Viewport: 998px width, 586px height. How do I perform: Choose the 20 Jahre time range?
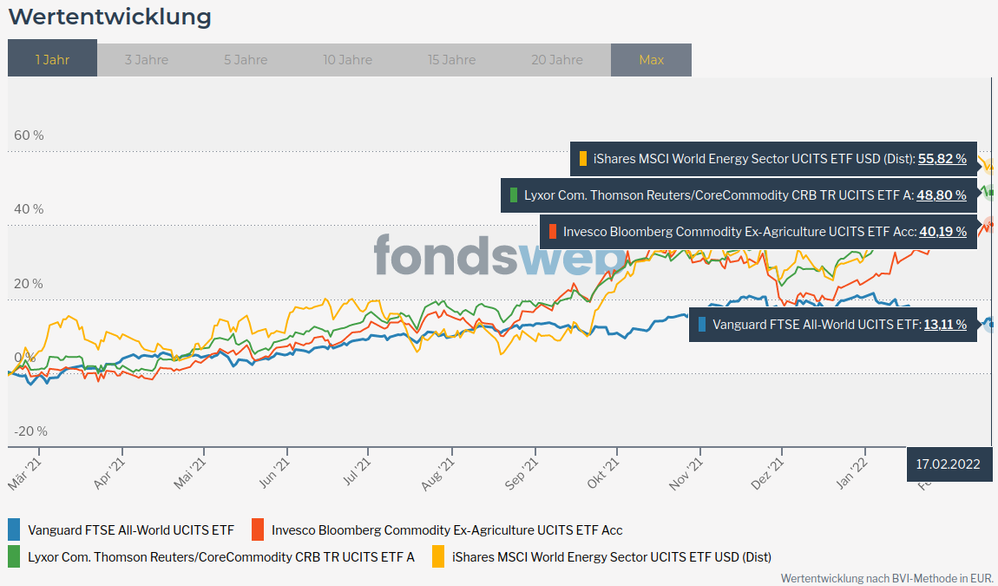558,59
